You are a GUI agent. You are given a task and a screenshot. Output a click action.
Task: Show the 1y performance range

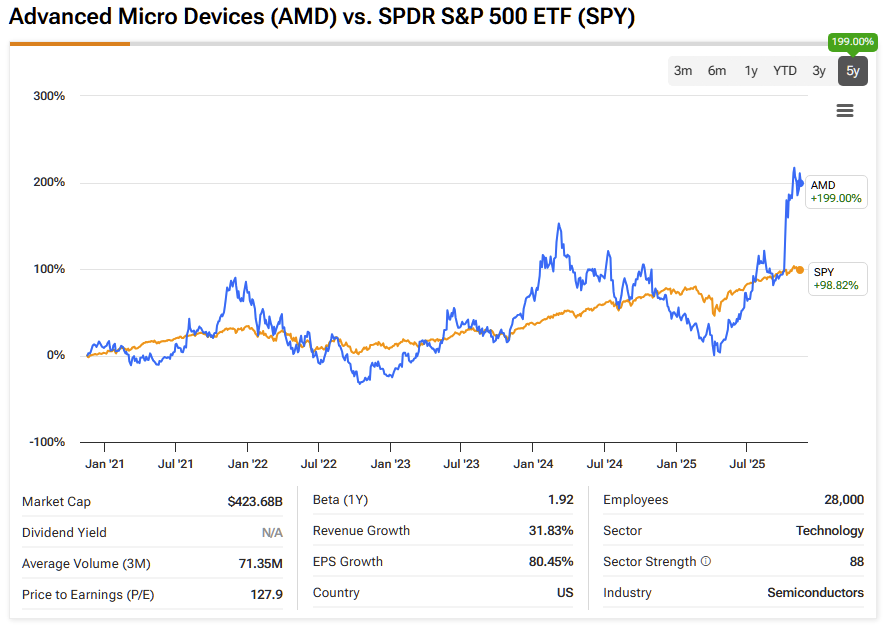click(751, 71)
